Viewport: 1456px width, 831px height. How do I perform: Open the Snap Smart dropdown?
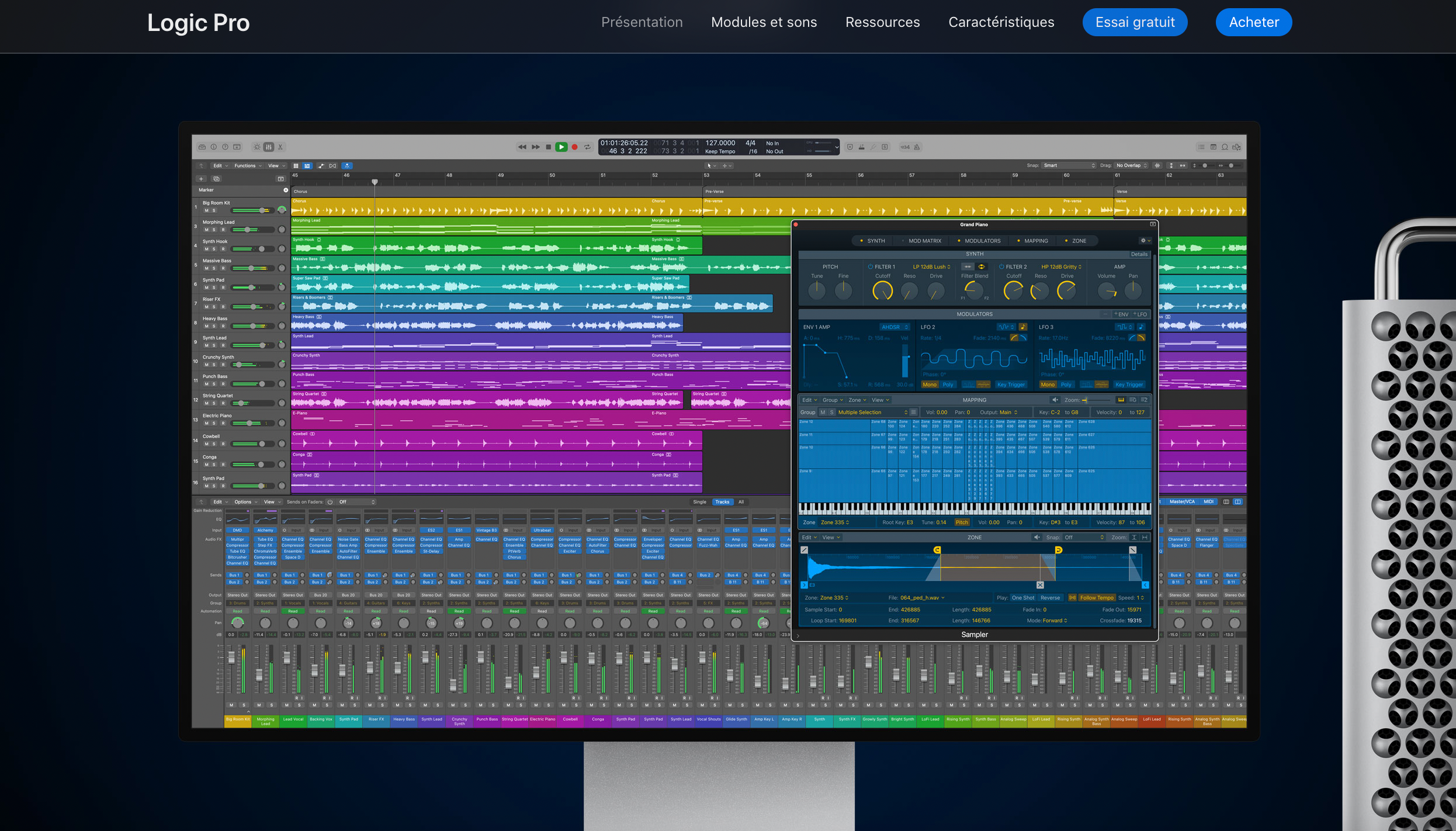[x=1069, y=165]
